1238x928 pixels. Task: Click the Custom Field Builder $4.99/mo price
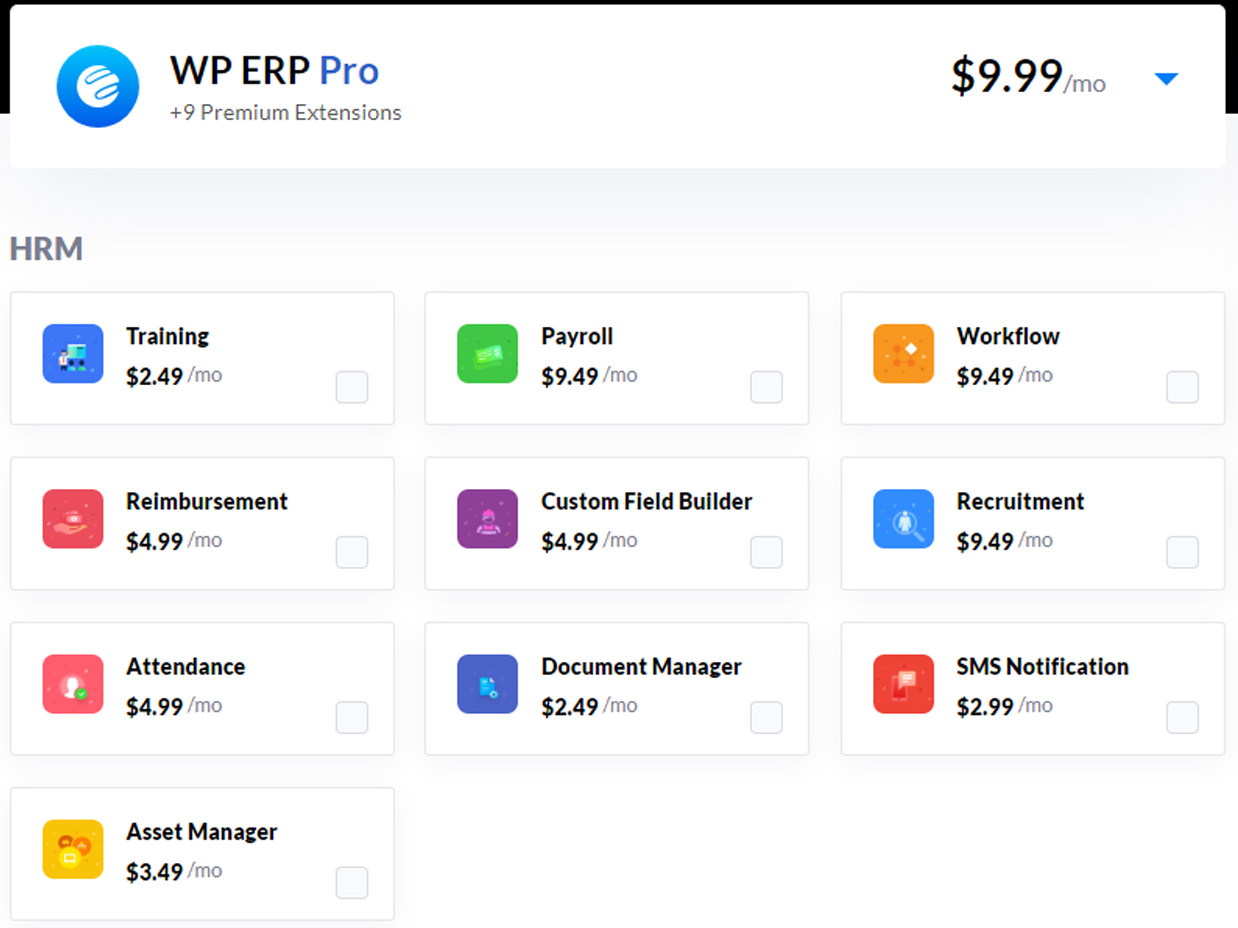[589, 541]
